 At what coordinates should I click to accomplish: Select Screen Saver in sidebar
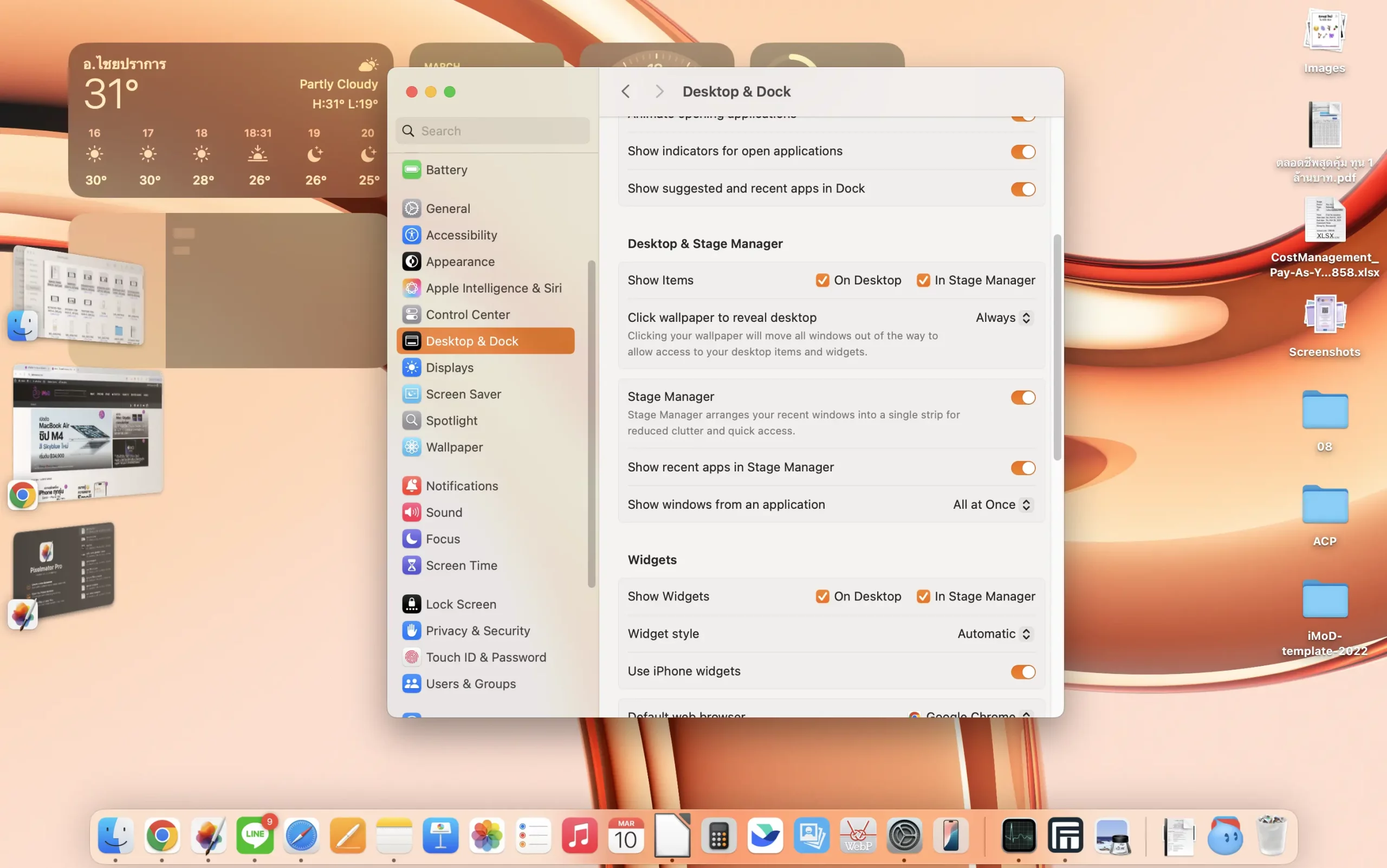tap(463, 394)
